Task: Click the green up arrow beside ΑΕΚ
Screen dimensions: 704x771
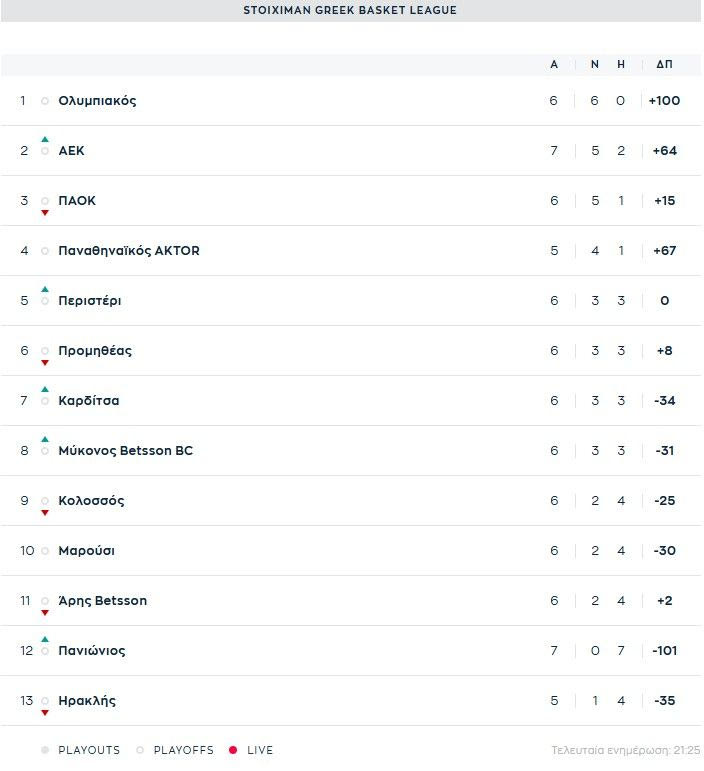Action: pyautogui.click(x=45, y=139)
